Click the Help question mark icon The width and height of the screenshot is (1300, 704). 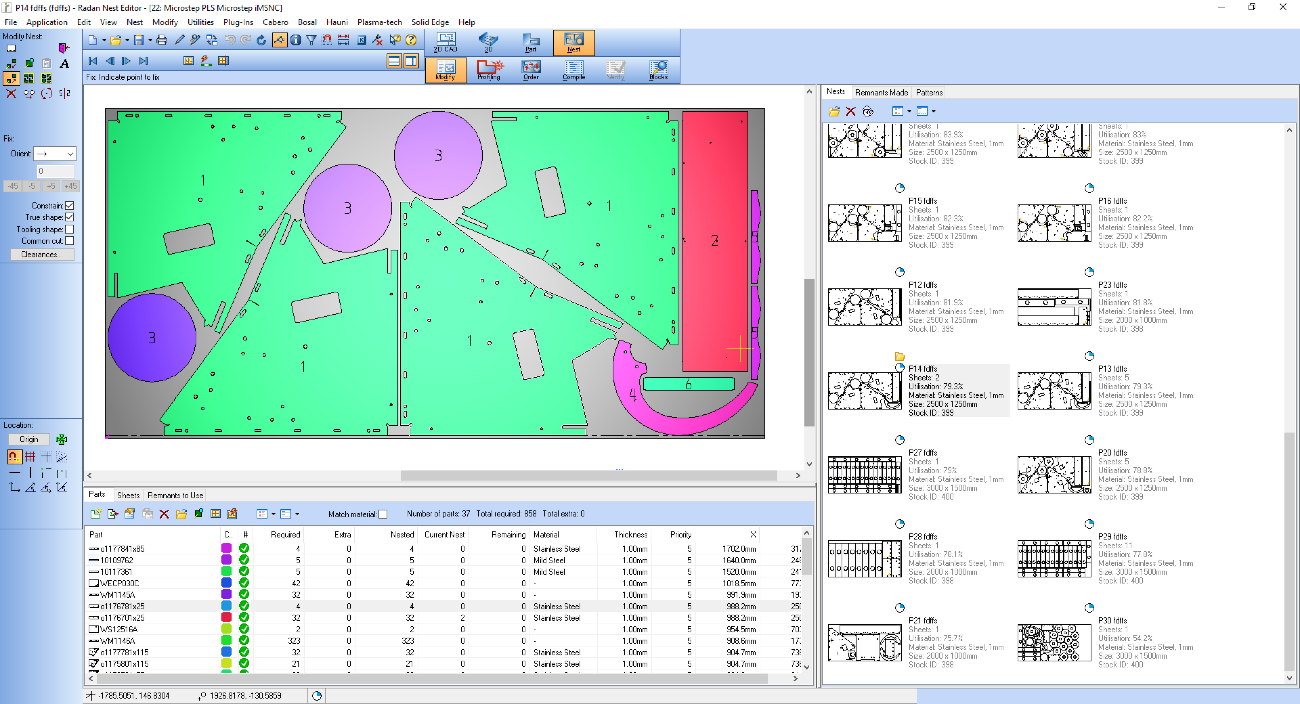click(411, 40)
